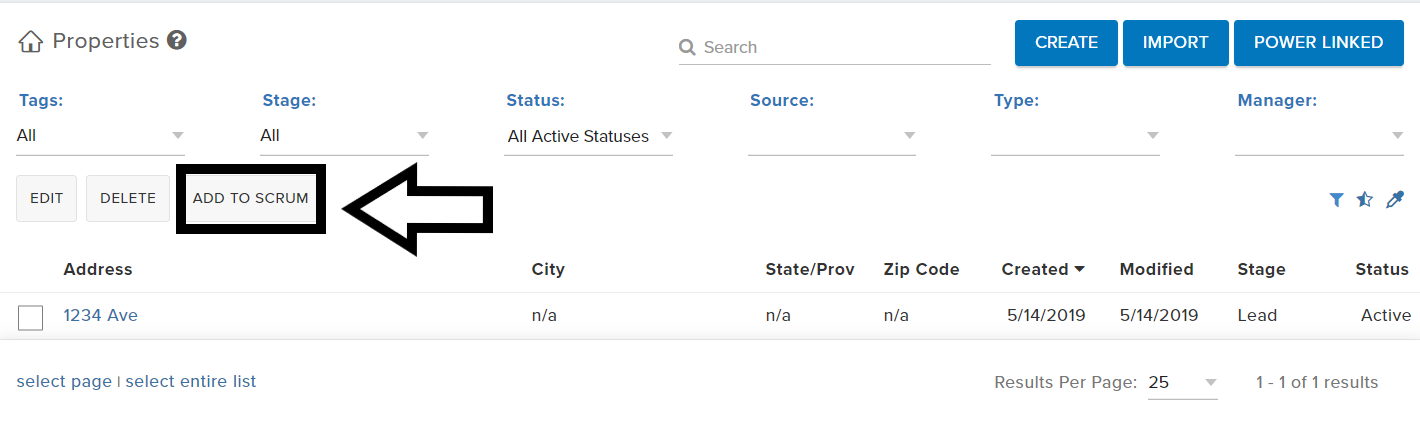
Task: Open the Results Per Page dropdown
Action: click(x=1183, y=382)
